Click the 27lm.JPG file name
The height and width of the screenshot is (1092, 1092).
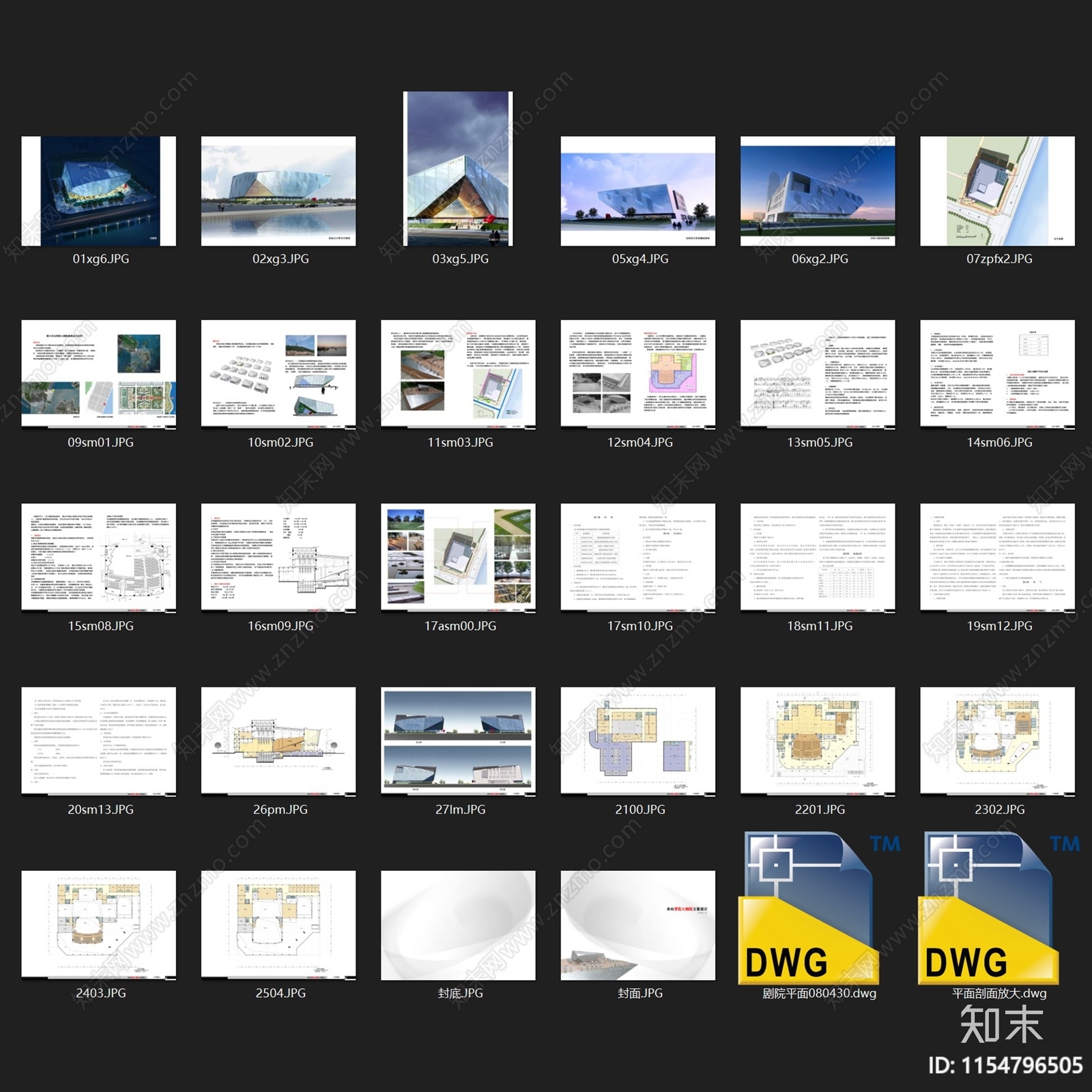point(460,809)
